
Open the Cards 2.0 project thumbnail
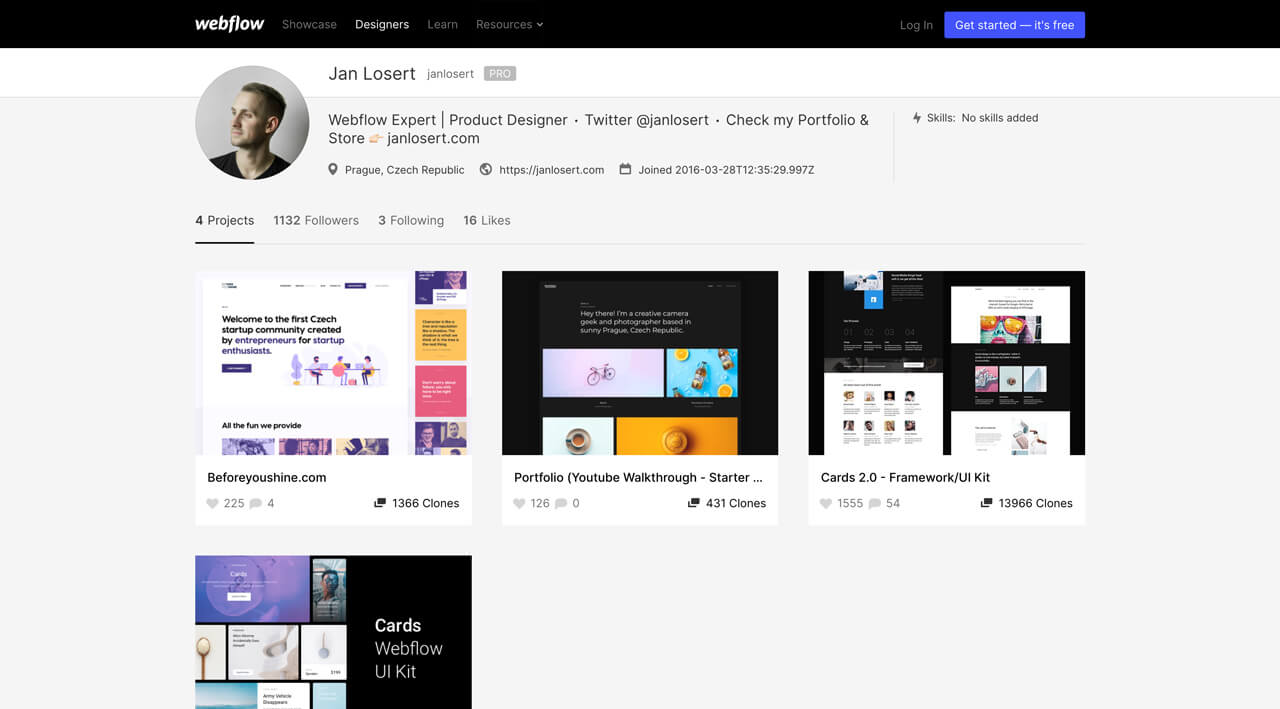(x=946, y=363)
